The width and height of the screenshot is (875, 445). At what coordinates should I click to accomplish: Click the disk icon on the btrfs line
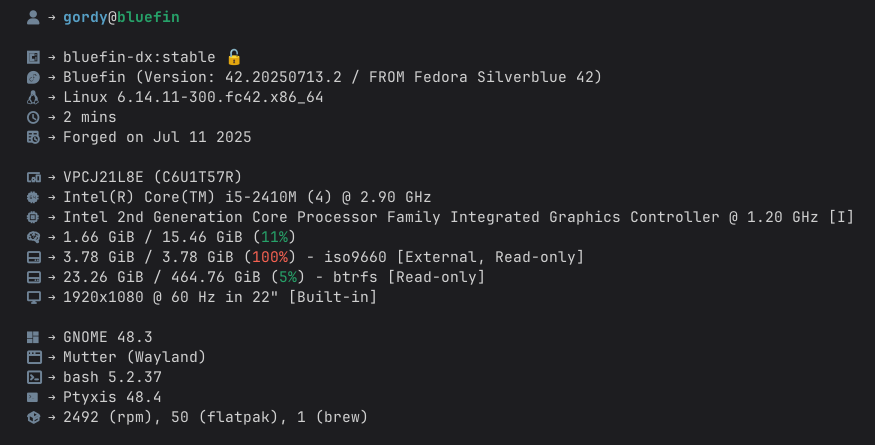coord(33,277)
